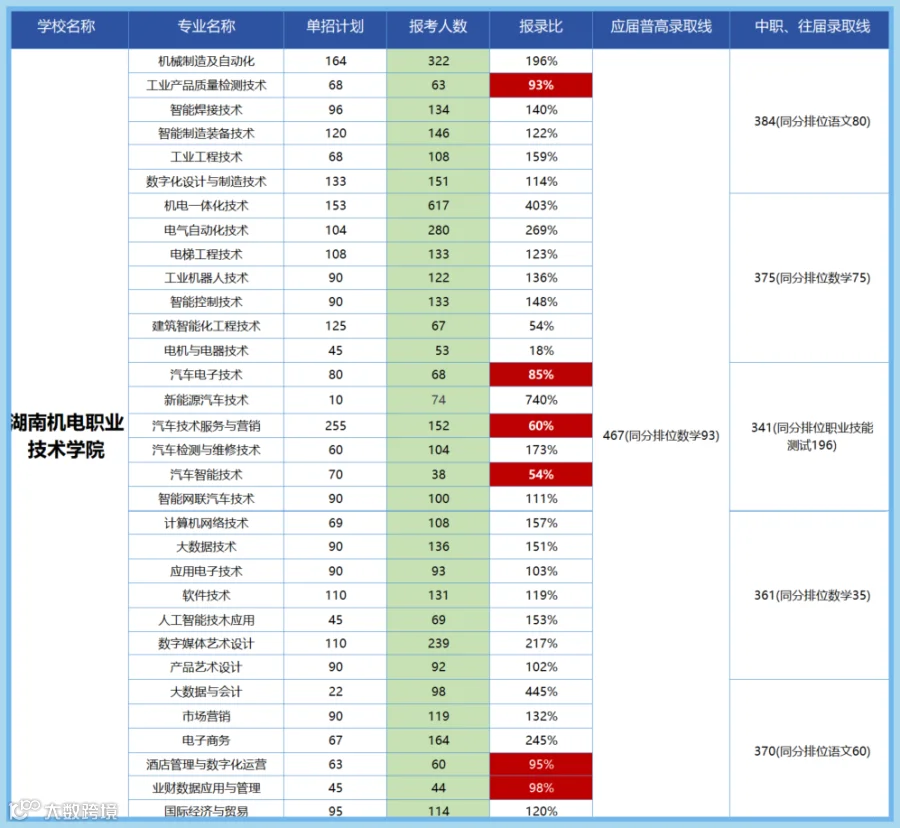Click the 计算机网络技术 major name
The height and width of the screenshot is (828, 900).
pyautogui.click(x=206, y=523)
